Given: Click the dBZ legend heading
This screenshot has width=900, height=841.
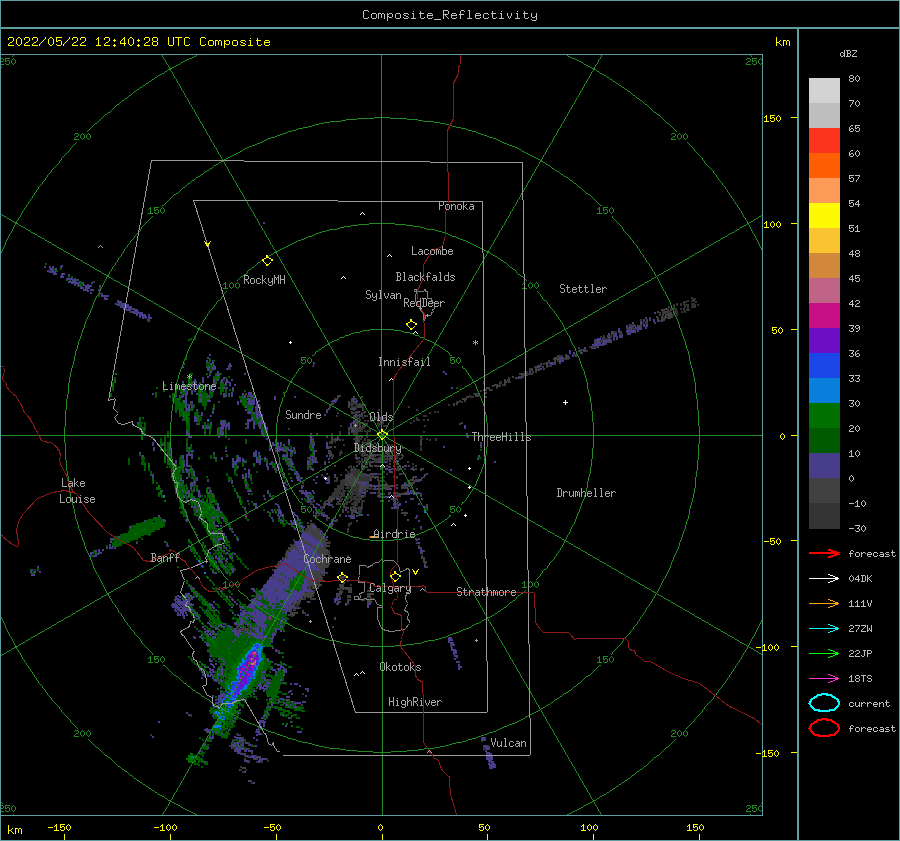Looking at the screenshot, I should click(848, 53).
